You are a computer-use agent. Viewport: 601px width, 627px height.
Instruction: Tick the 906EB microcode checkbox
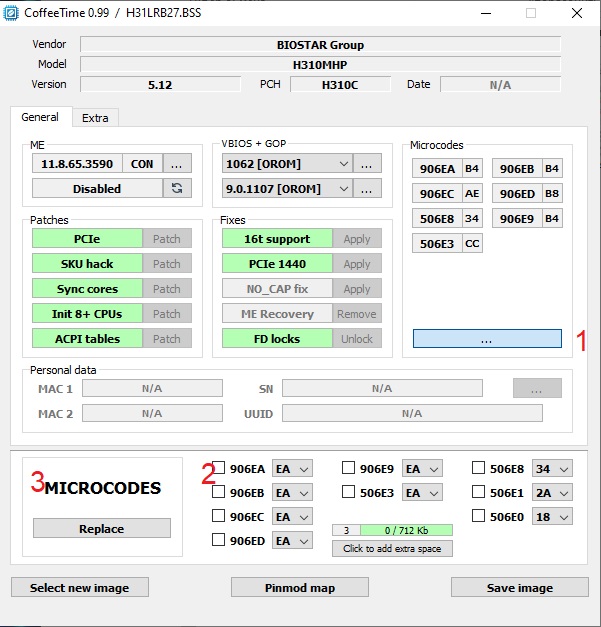click(218, 492)
